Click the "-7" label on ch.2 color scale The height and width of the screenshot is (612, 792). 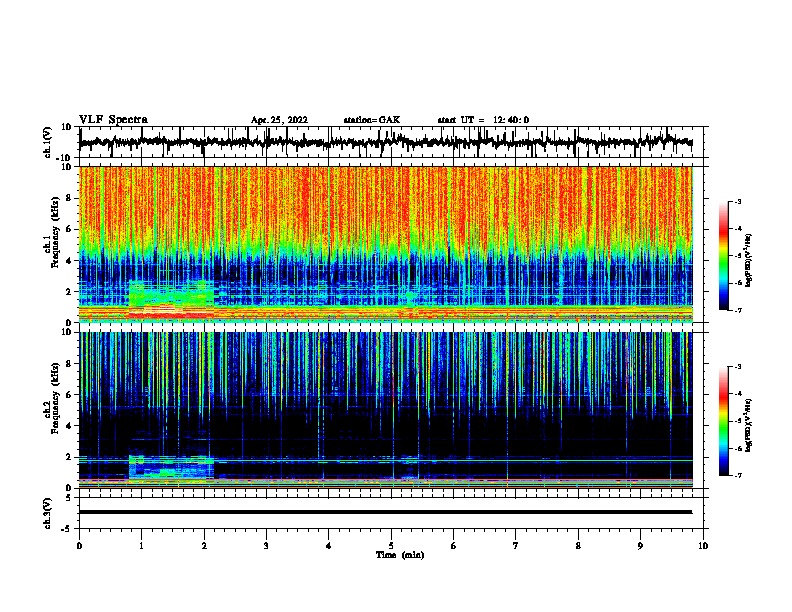point(738,475)
